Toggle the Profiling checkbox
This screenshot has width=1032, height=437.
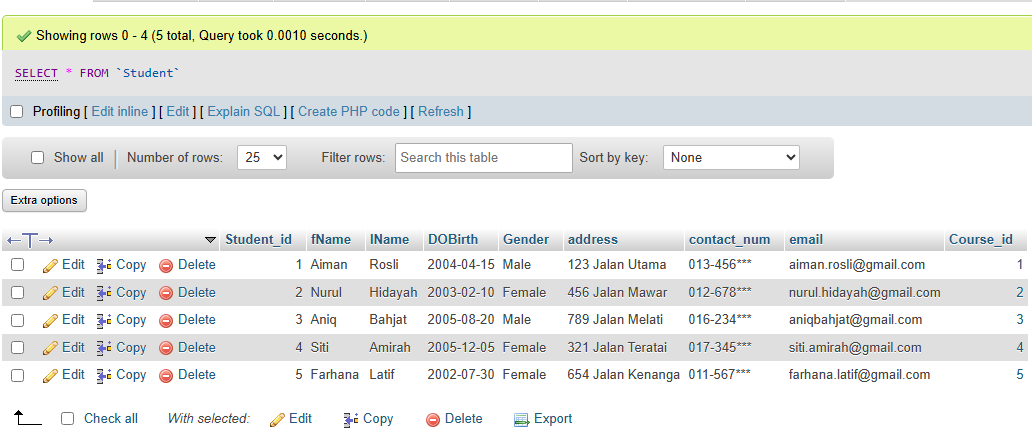point(16,112)
